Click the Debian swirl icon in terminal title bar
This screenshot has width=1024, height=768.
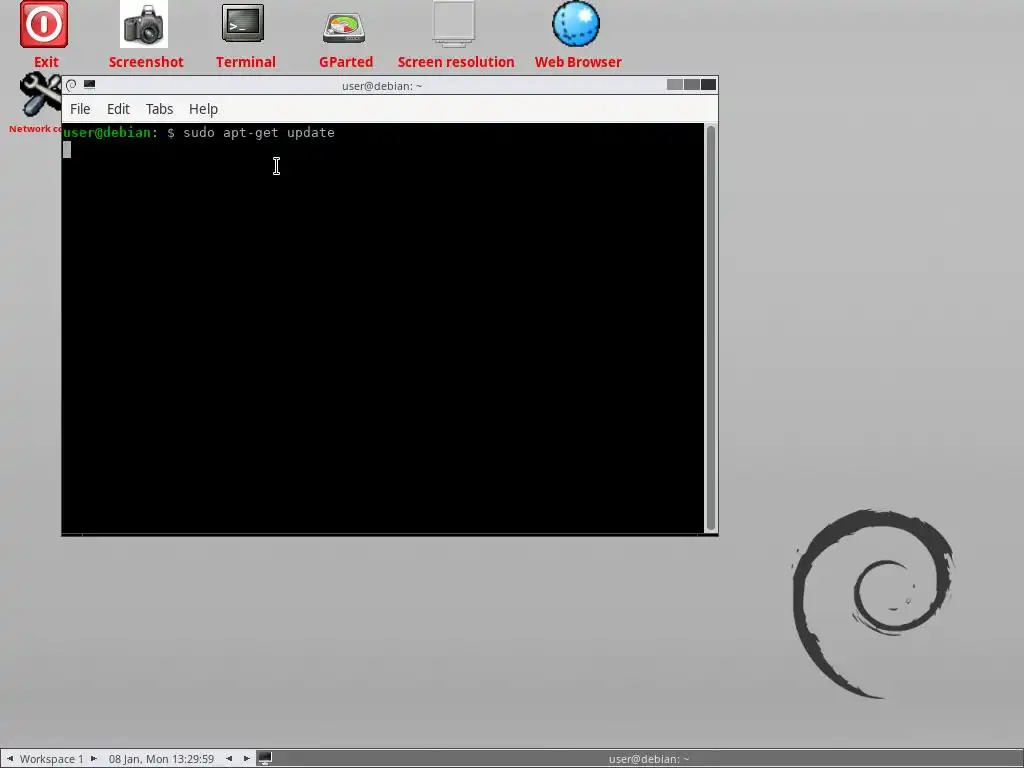[x=71, y=85]
